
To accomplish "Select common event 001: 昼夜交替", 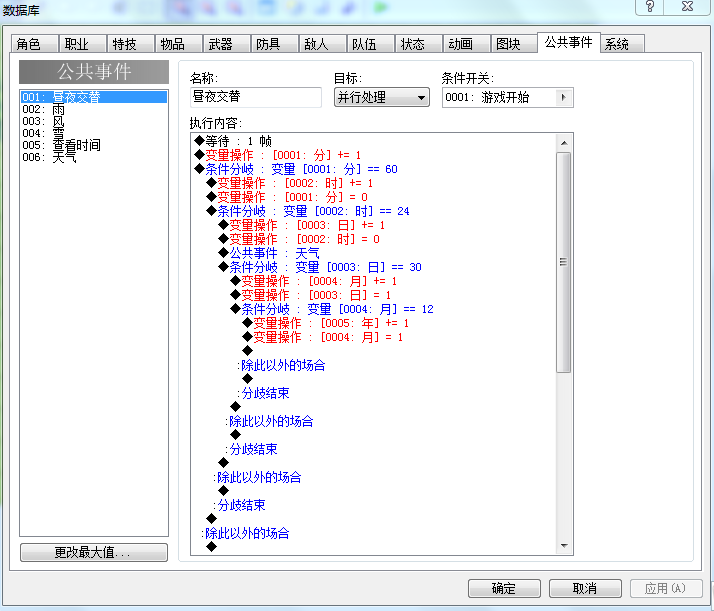I will point(94,97).
